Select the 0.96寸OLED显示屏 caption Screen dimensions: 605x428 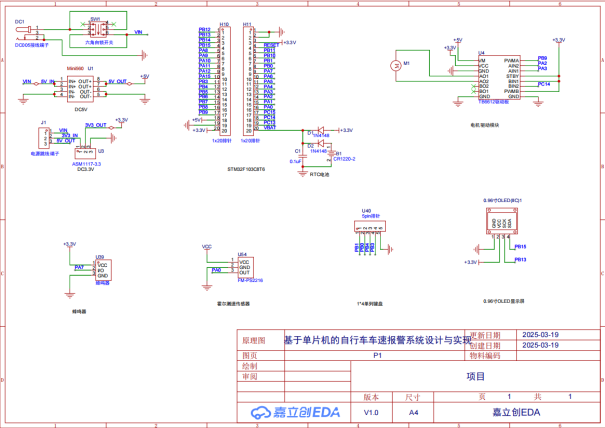[x=504, y=301]
